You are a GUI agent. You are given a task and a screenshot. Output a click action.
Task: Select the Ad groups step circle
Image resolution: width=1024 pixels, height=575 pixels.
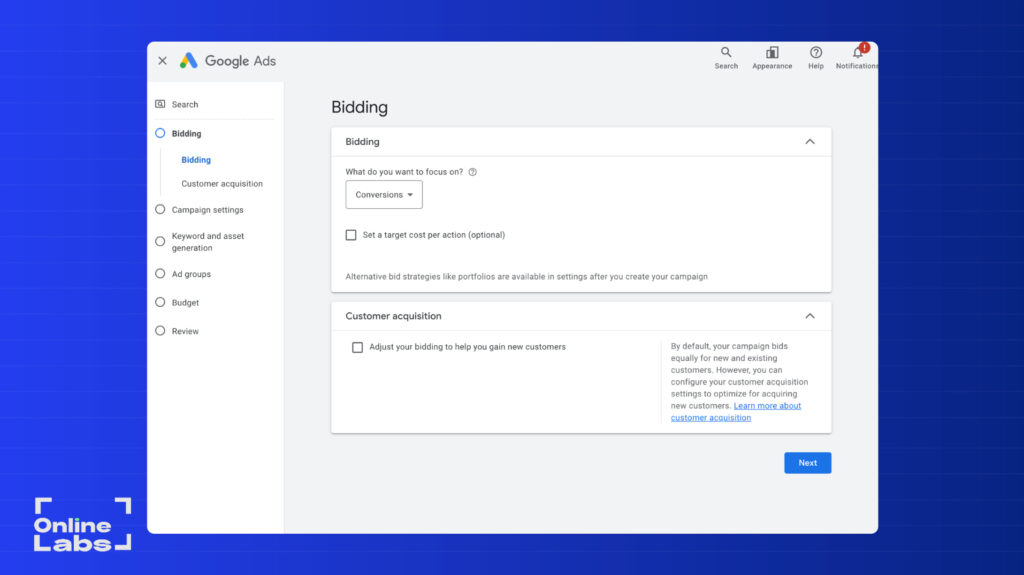click(160, 274)
